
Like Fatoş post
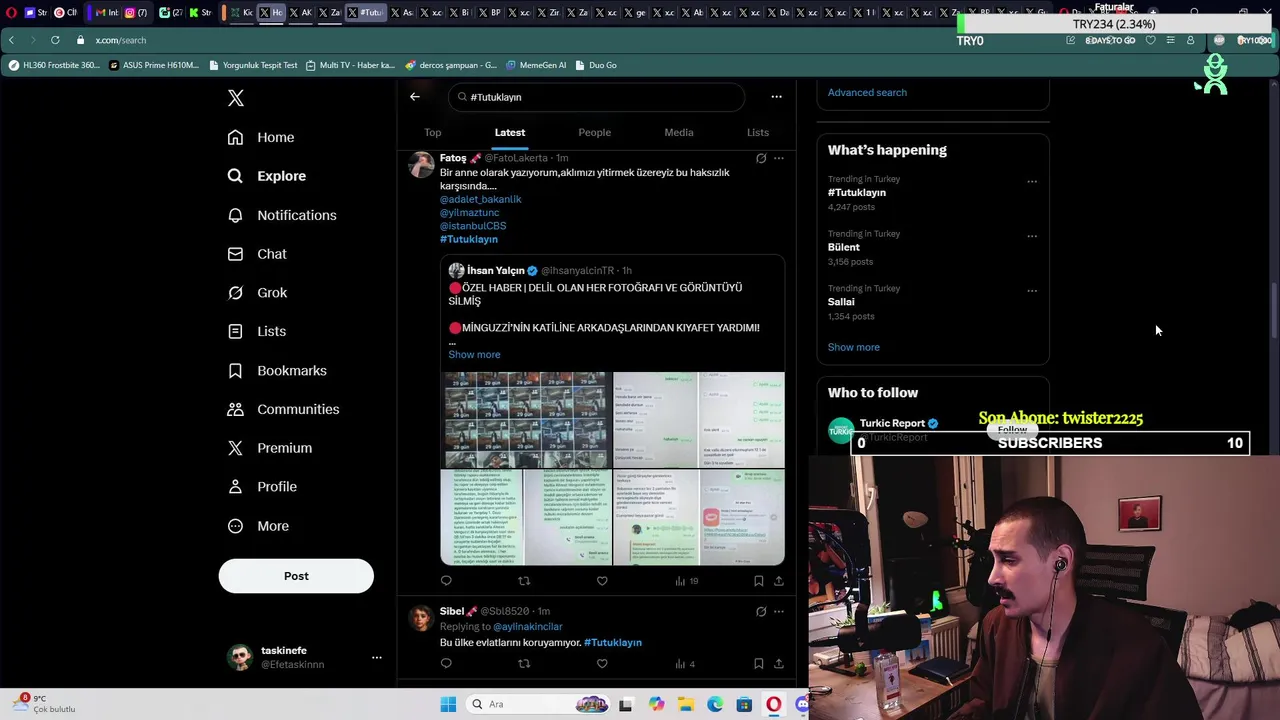[602, 580]
